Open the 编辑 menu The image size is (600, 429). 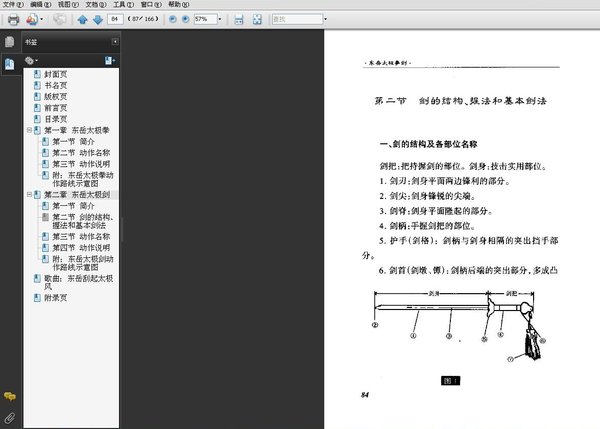pos(40,4)
